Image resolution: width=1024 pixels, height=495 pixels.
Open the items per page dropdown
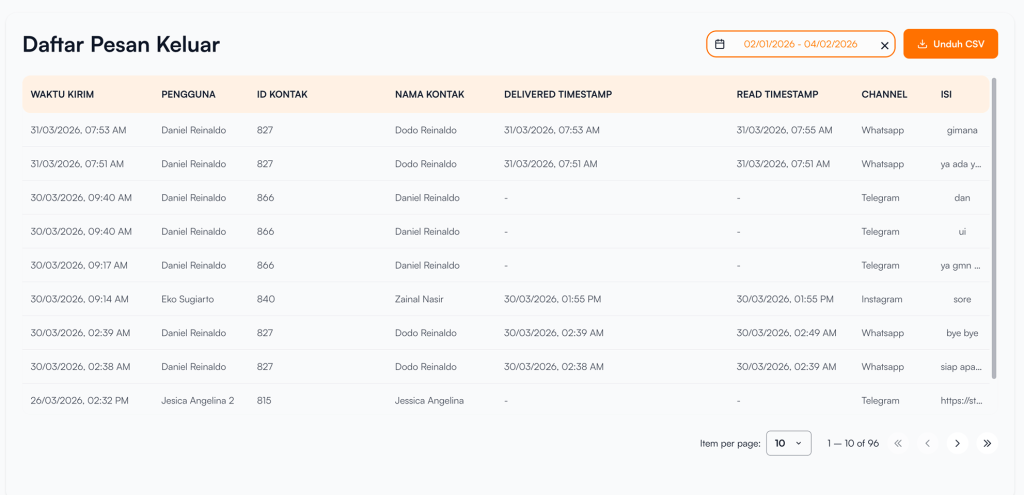[788, 443]
